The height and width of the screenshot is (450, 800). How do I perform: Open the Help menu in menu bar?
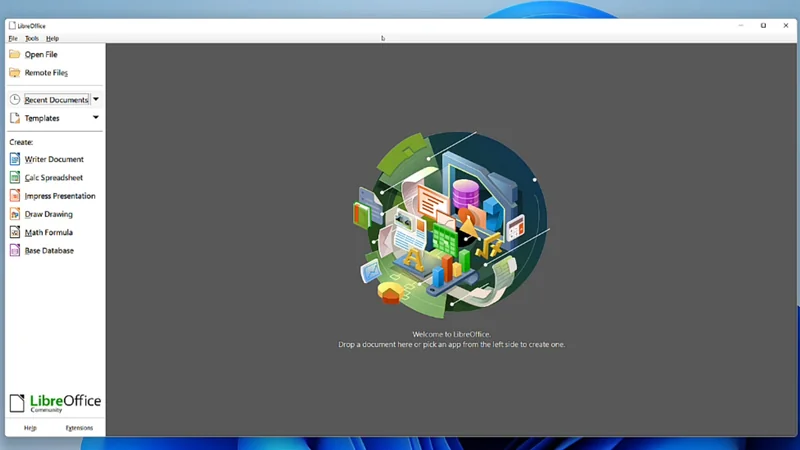coord(53,38)
